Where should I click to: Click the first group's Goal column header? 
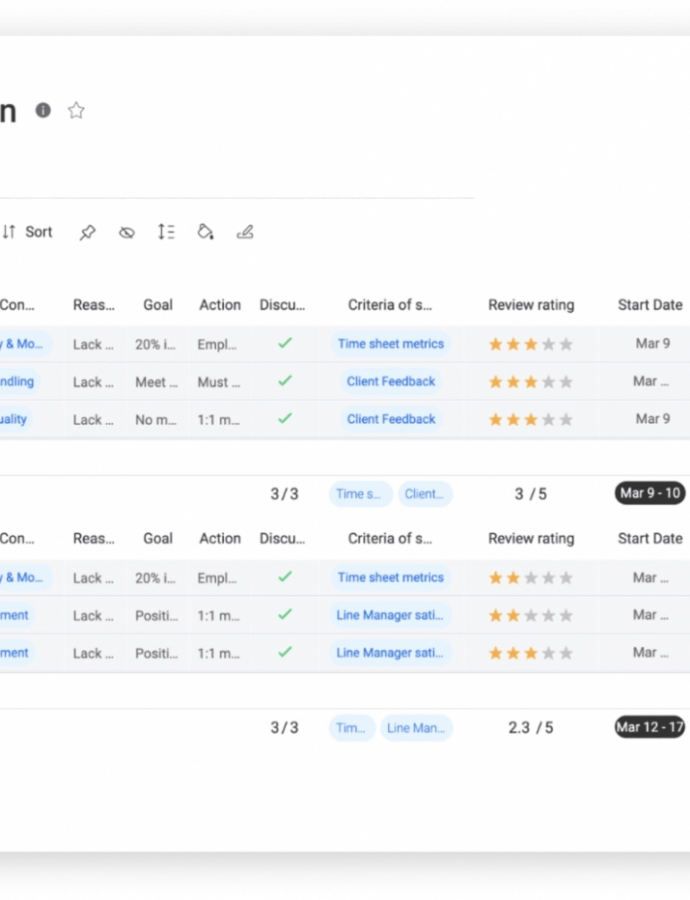point(157,305)
